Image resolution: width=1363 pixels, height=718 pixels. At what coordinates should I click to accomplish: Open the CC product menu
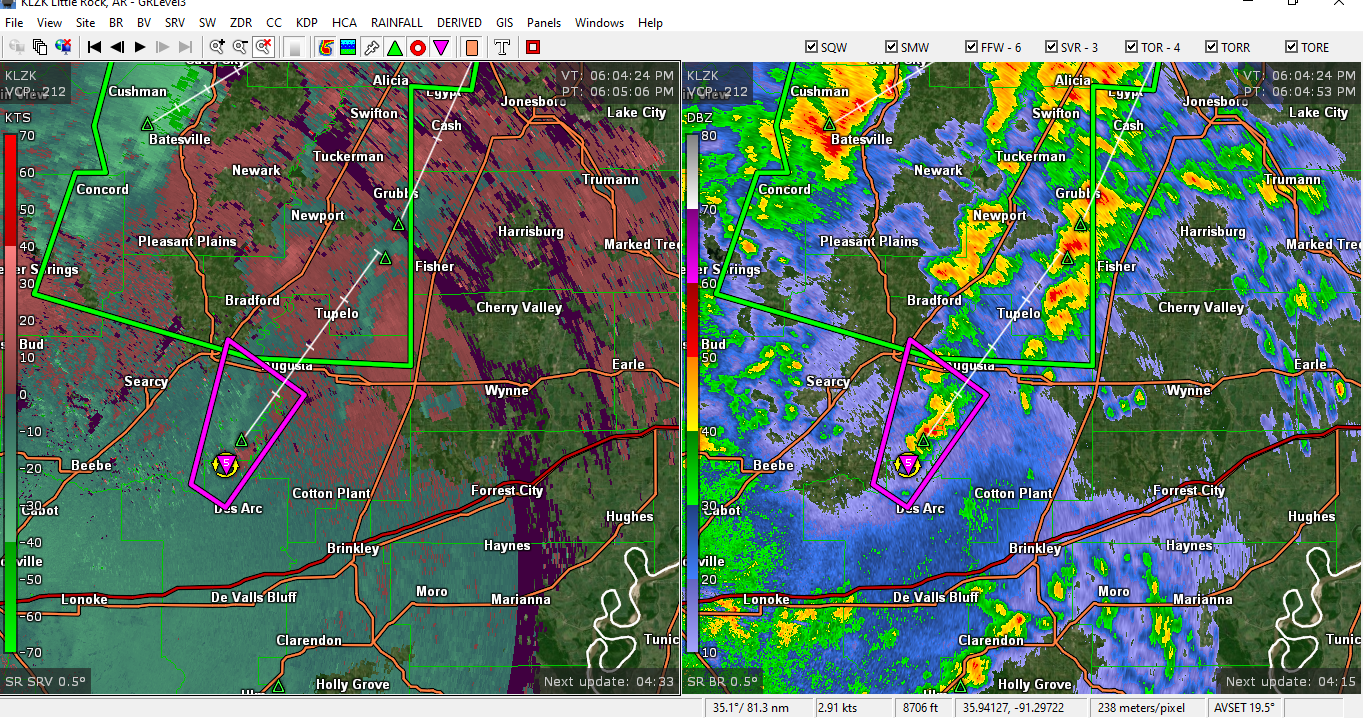[x=274, y=23]
